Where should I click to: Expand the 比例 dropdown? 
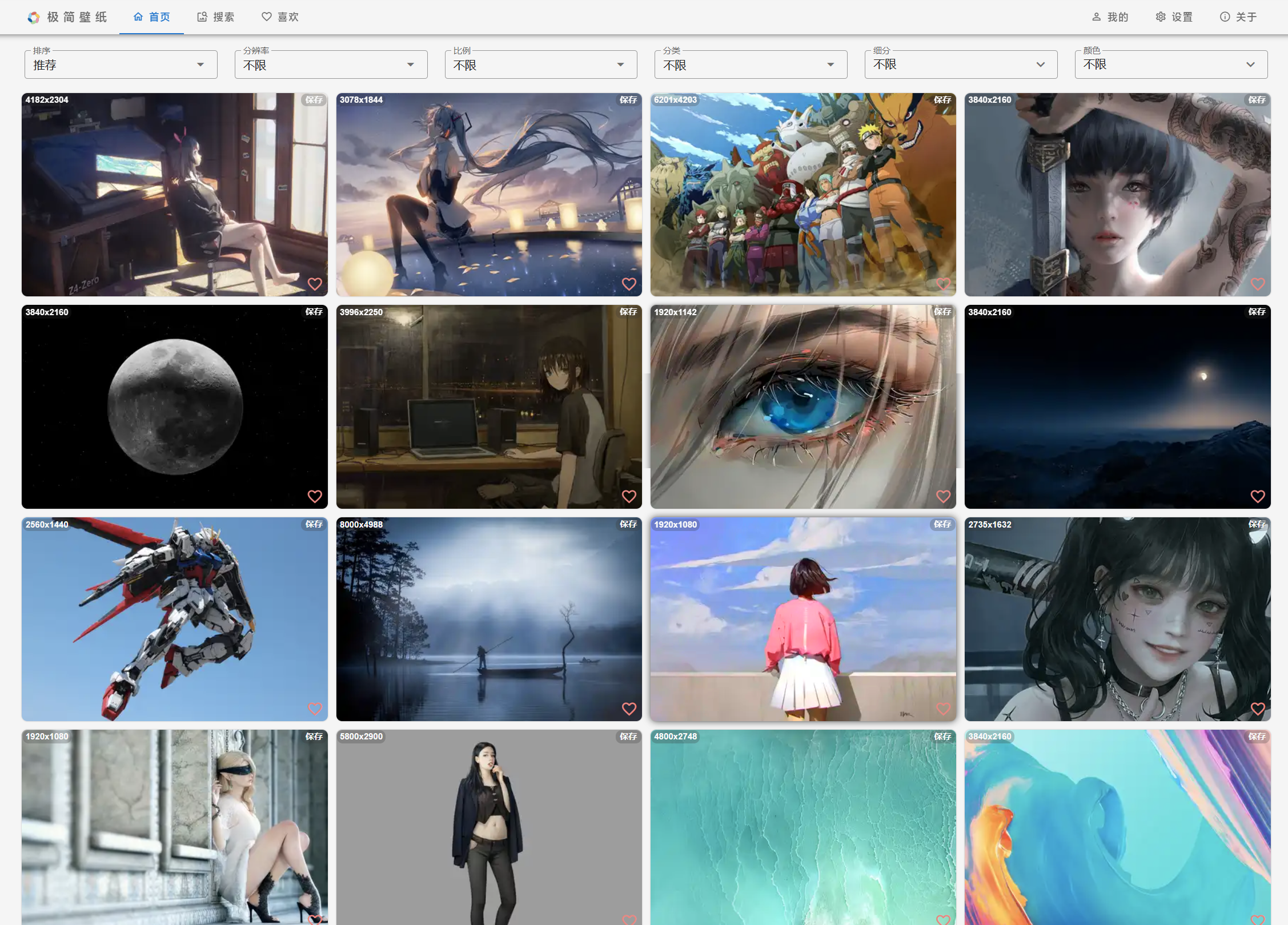pos(541,65)
